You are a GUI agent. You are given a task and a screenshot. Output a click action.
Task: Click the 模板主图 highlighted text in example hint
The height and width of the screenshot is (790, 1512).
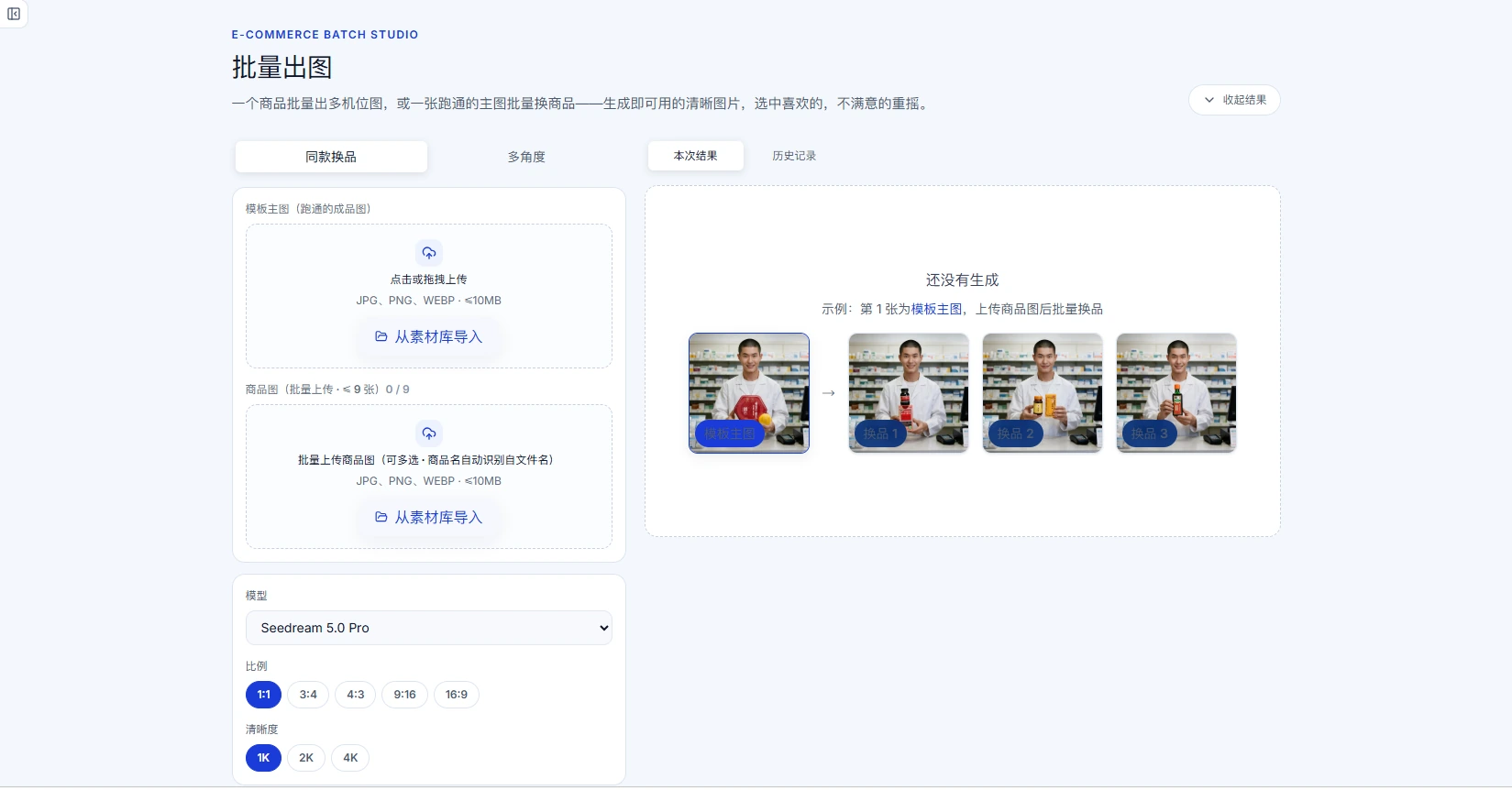coord(936,310)
